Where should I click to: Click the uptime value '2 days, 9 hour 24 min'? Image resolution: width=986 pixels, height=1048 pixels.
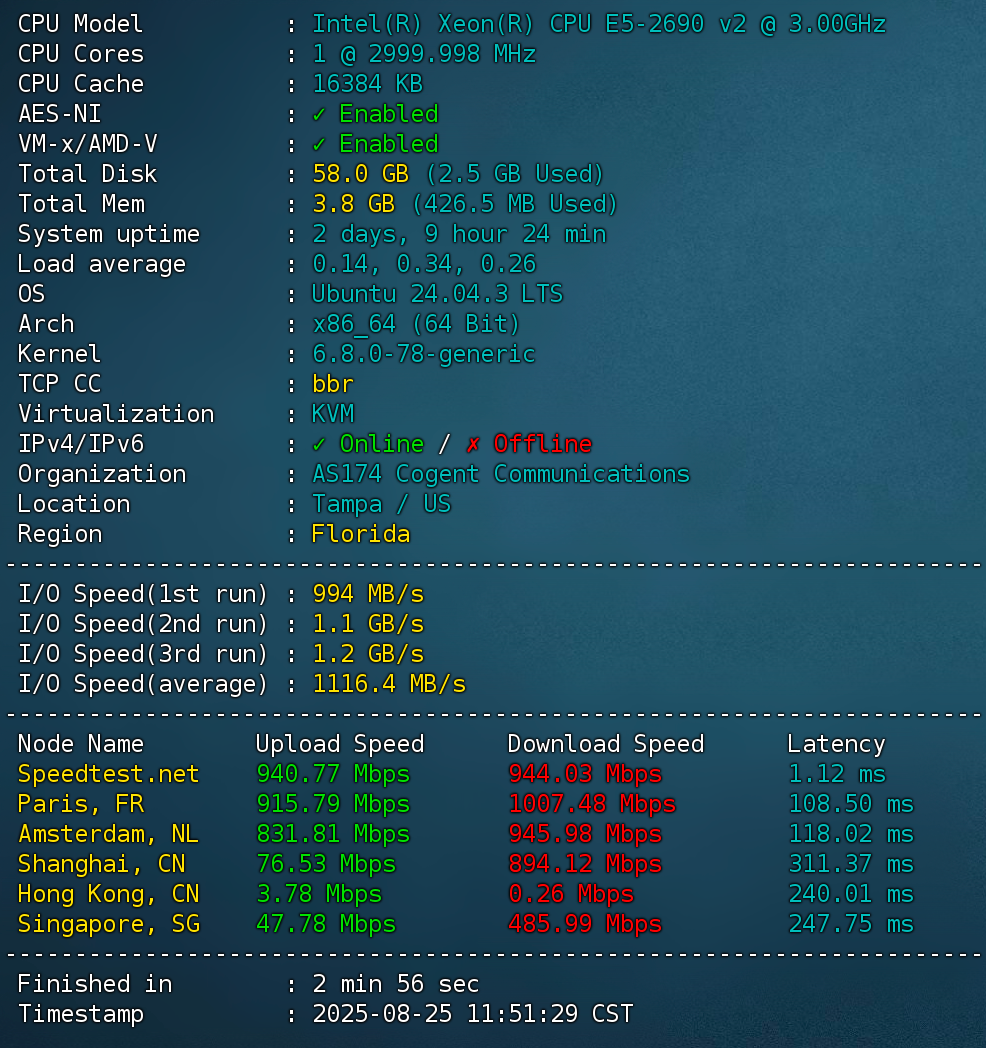459,235
